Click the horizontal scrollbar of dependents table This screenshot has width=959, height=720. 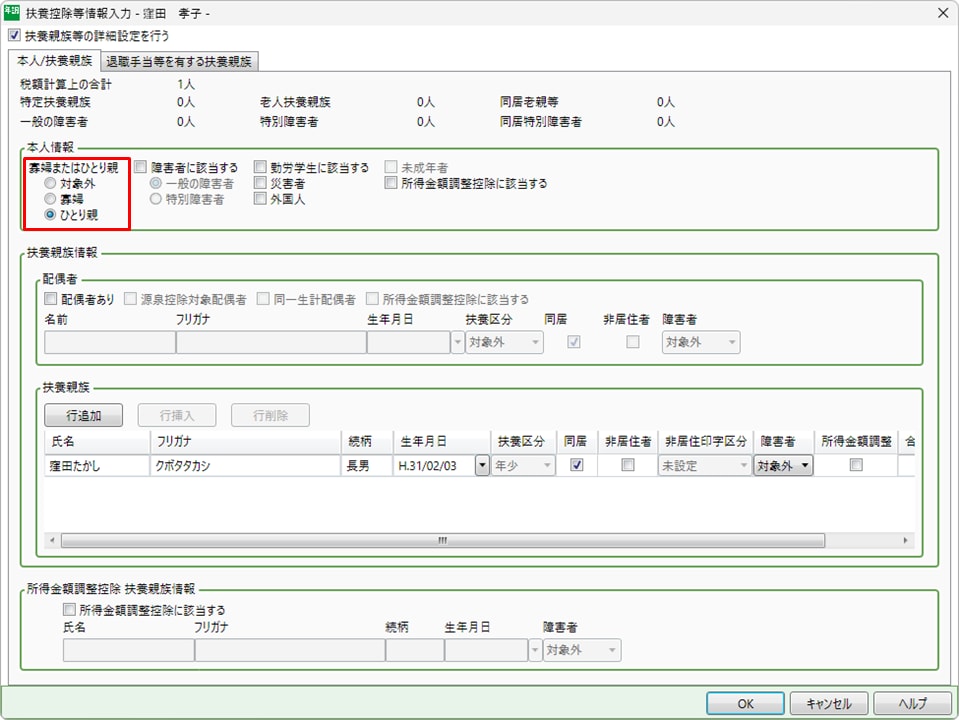pyautogui.click(x=440, y=540)
